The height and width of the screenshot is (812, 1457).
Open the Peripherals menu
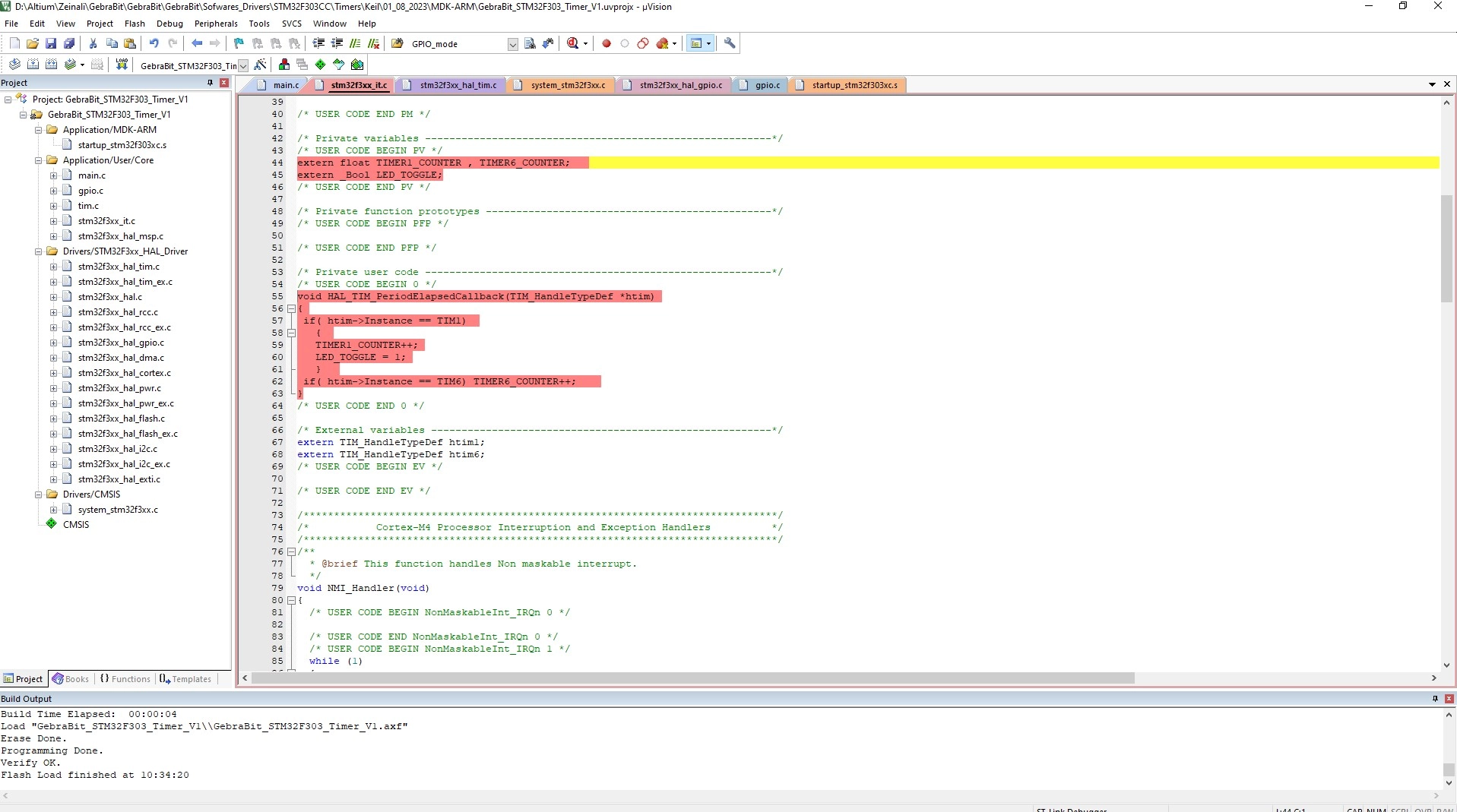216,24
